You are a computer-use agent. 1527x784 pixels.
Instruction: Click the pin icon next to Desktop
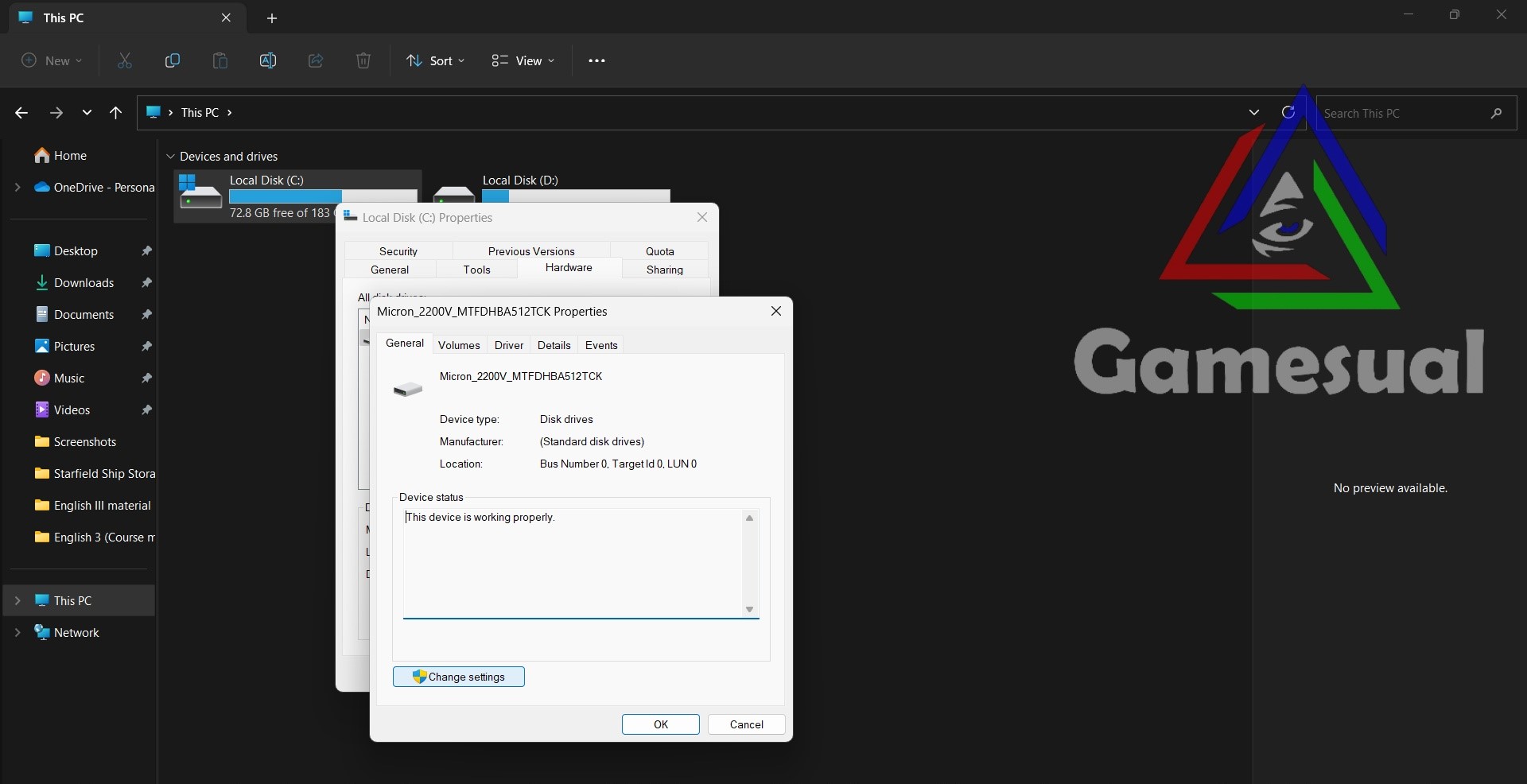146,251
